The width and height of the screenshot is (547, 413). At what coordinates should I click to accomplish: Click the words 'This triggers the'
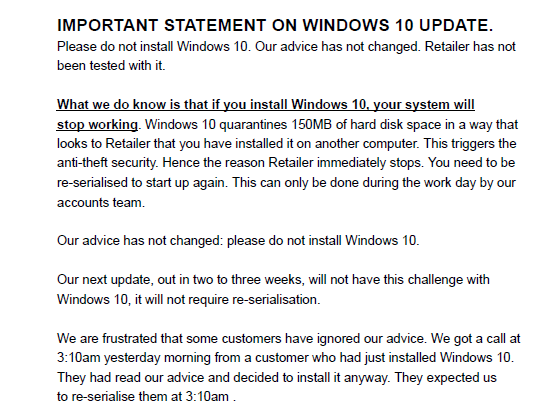(x=470, y=143)
